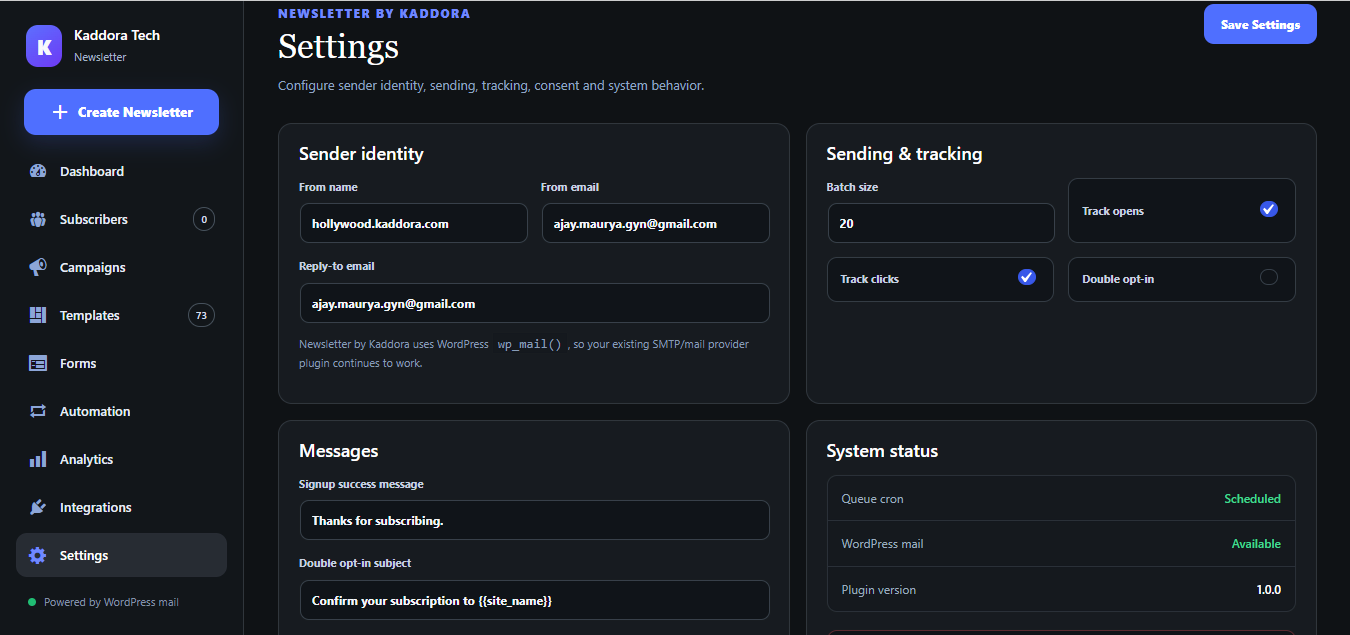
Task: Open the Campaigns megaphone icon
Action: (38, 267)
